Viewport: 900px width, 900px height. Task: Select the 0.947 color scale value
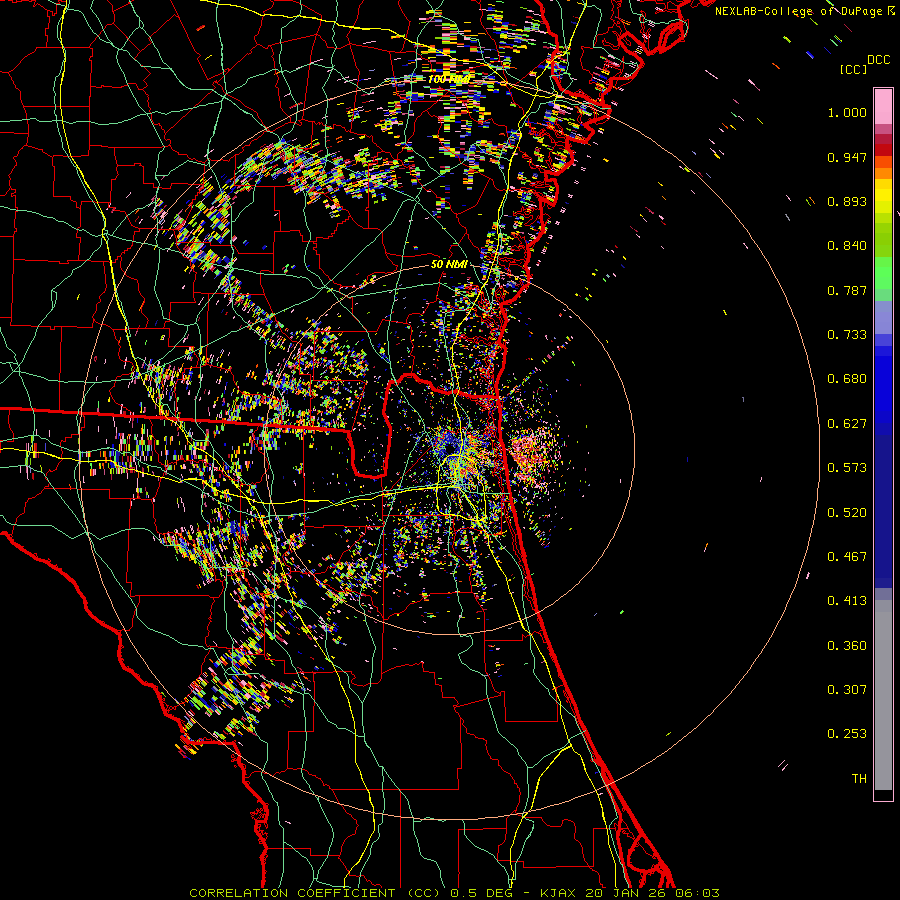[x=847, y=157]
